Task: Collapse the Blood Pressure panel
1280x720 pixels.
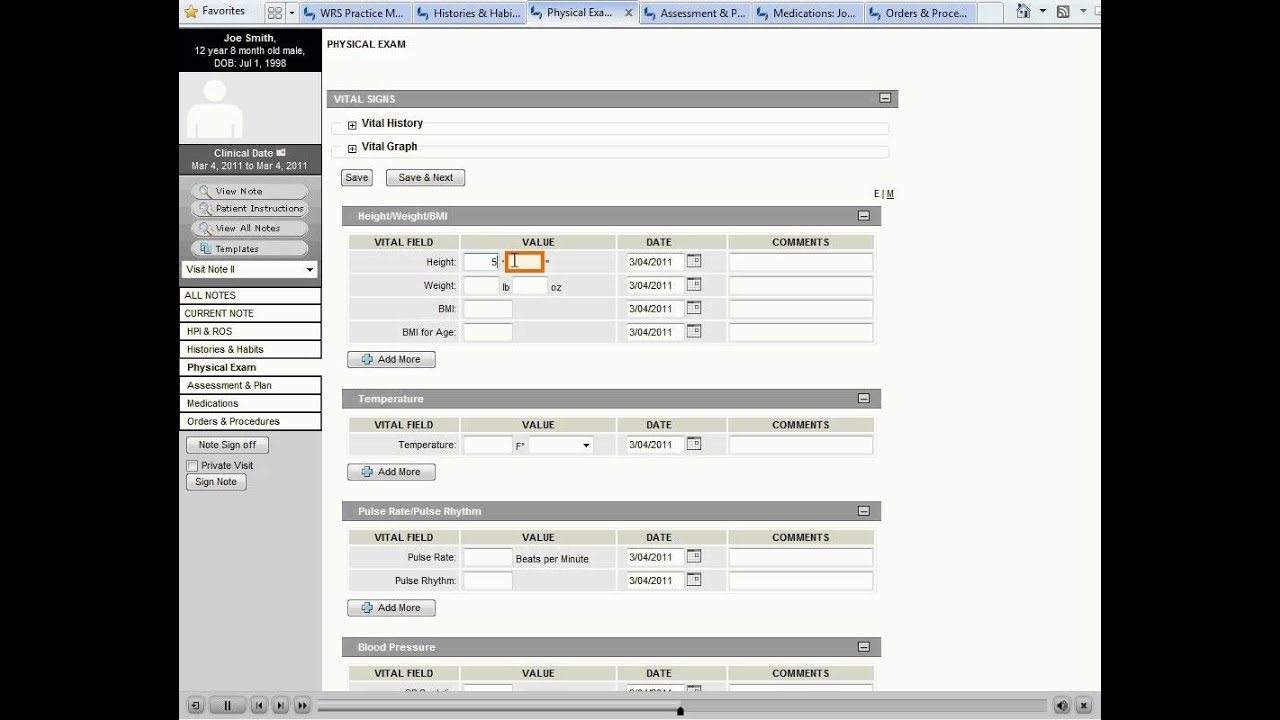Action: [x=864, y=647]
